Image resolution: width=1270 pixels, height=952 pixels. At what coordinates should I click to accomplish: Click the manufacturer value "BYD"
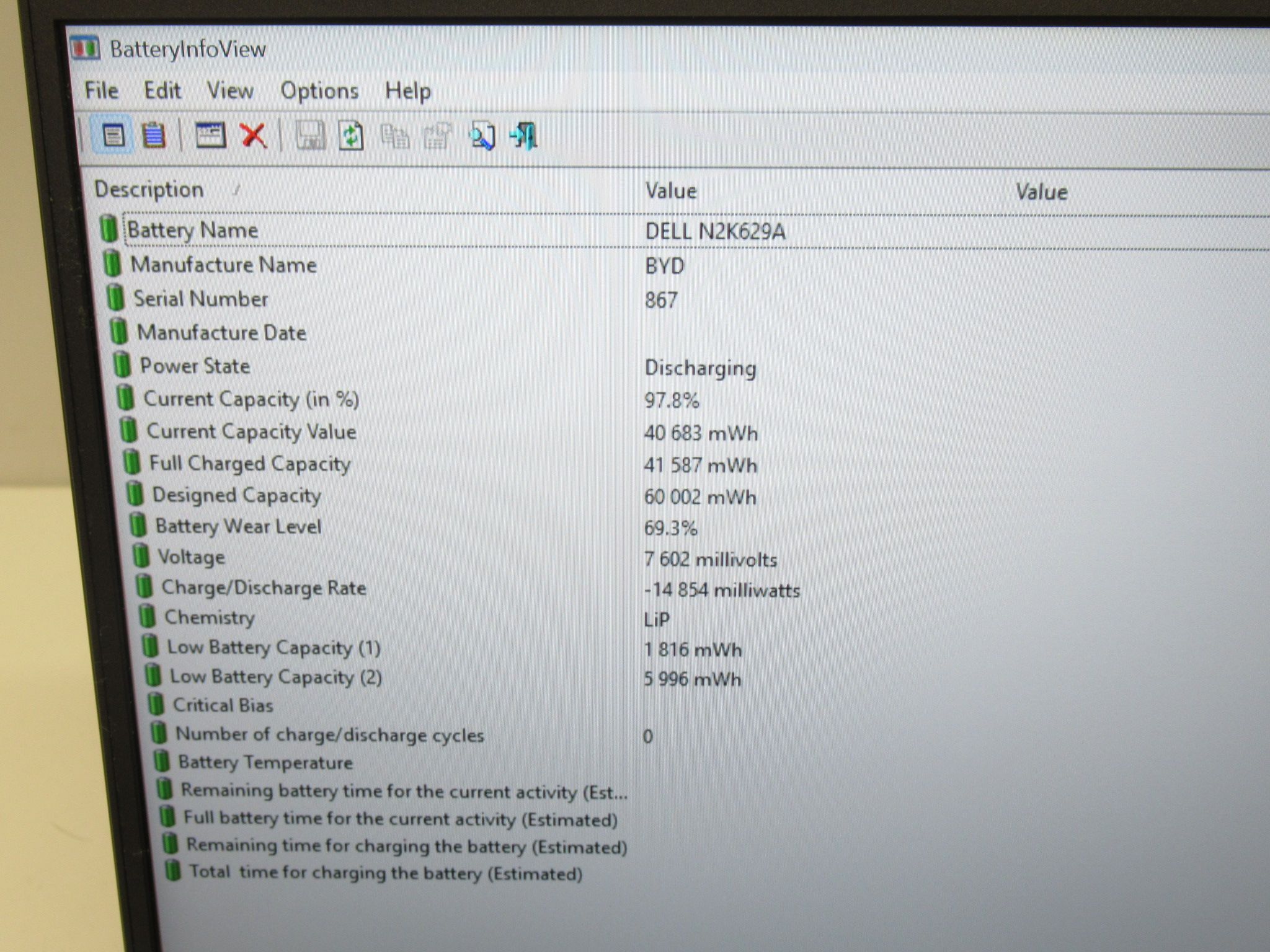click(x=664, y=266)
